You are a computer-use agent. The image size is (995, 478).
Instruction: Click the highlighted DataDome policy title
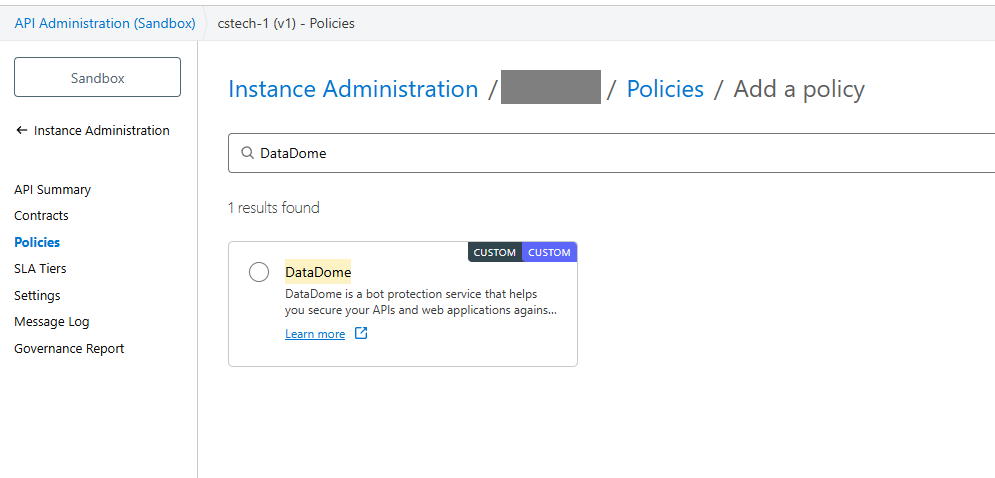click(x=318, y=272)
